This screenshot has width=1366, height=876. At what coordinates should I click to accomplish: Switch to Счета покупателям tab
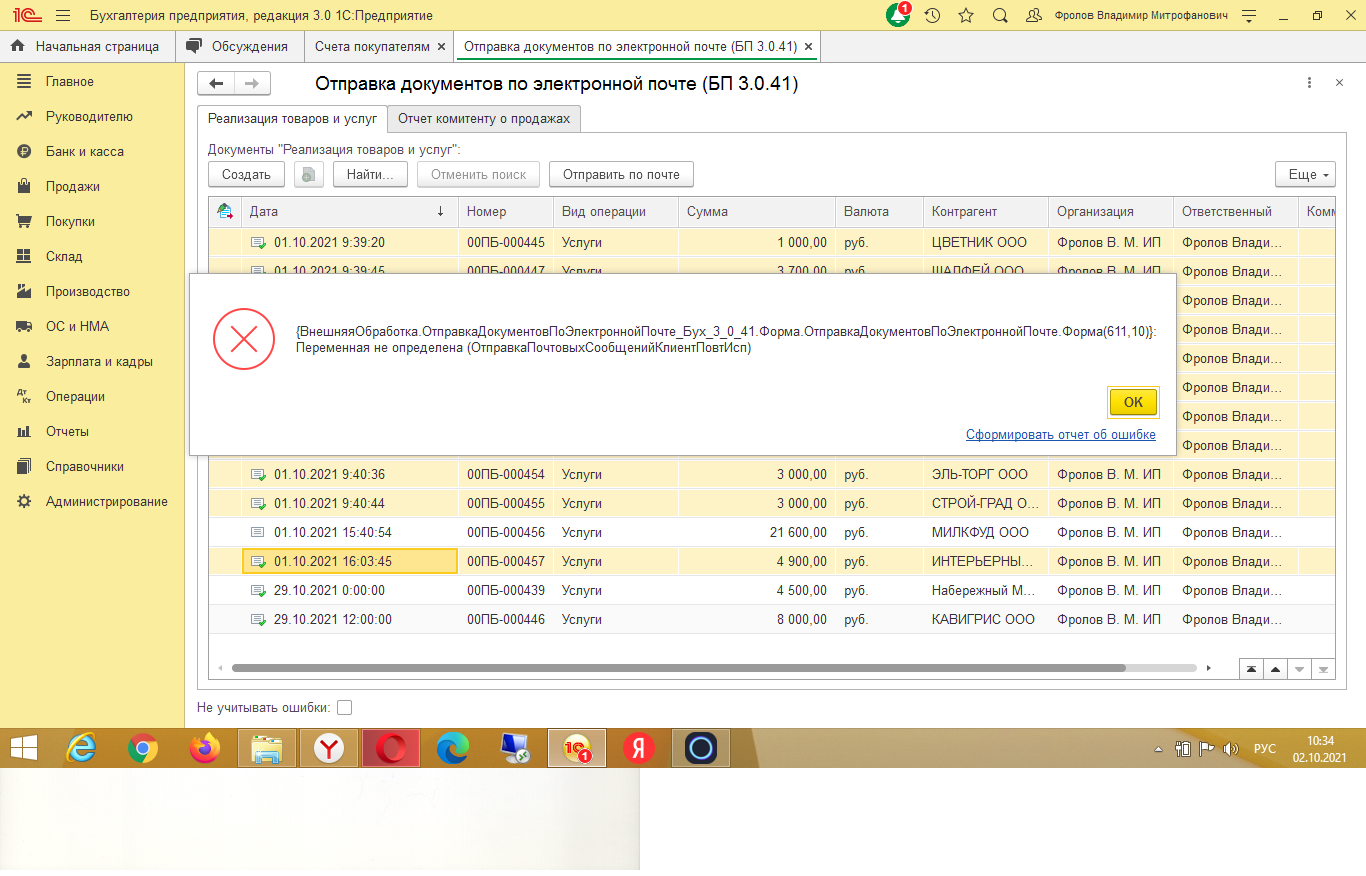pos(372,46)
